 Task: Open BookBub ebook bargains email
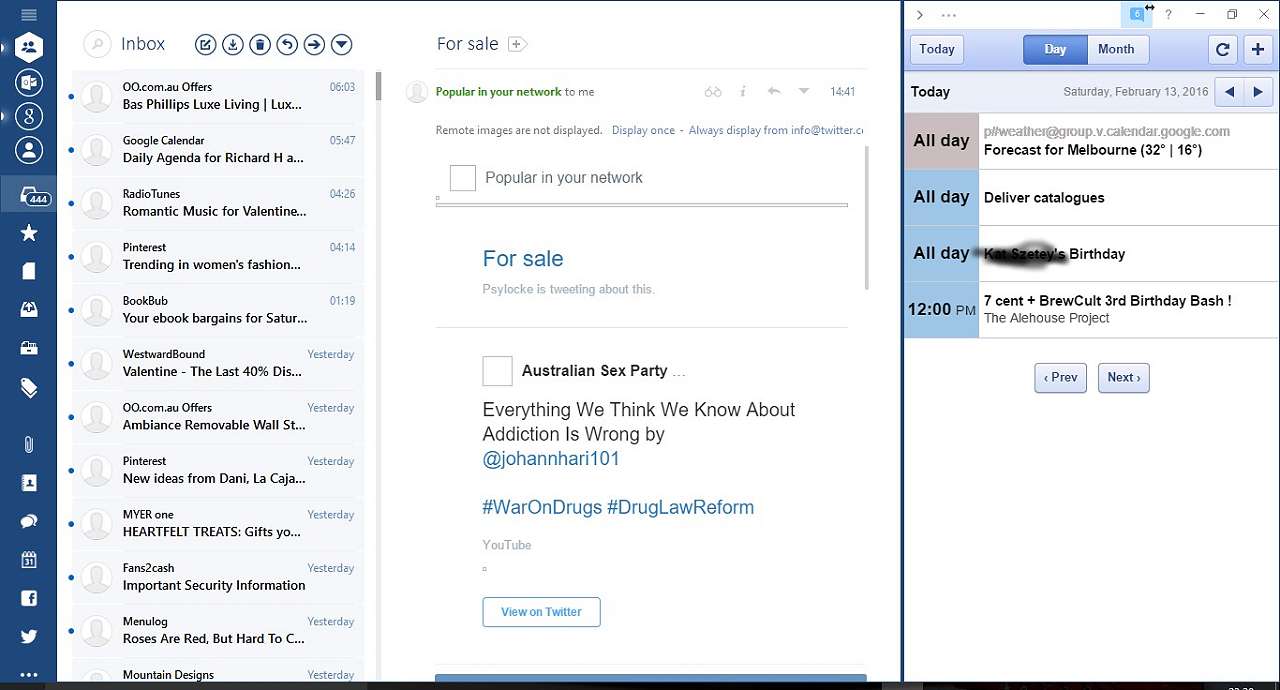click(x=217, y=310)
